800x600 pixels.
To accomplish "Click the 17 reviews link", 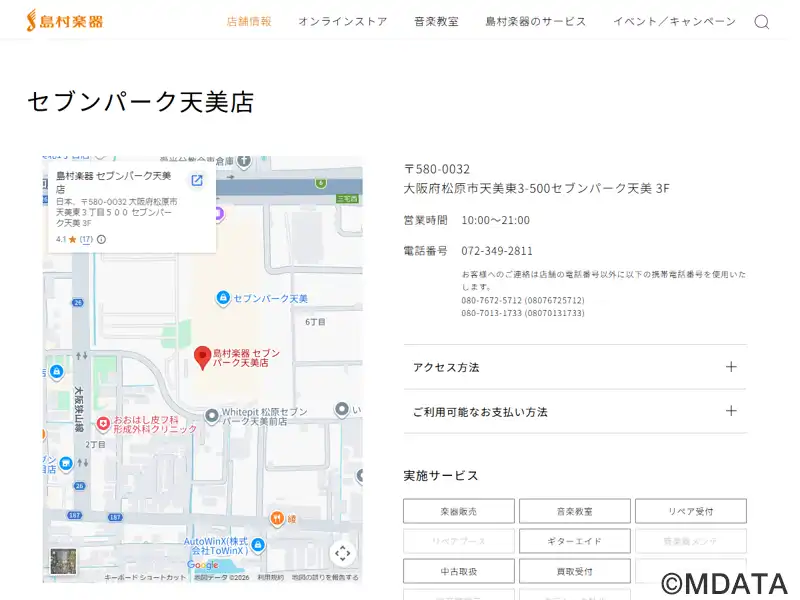I will [86, 240].
